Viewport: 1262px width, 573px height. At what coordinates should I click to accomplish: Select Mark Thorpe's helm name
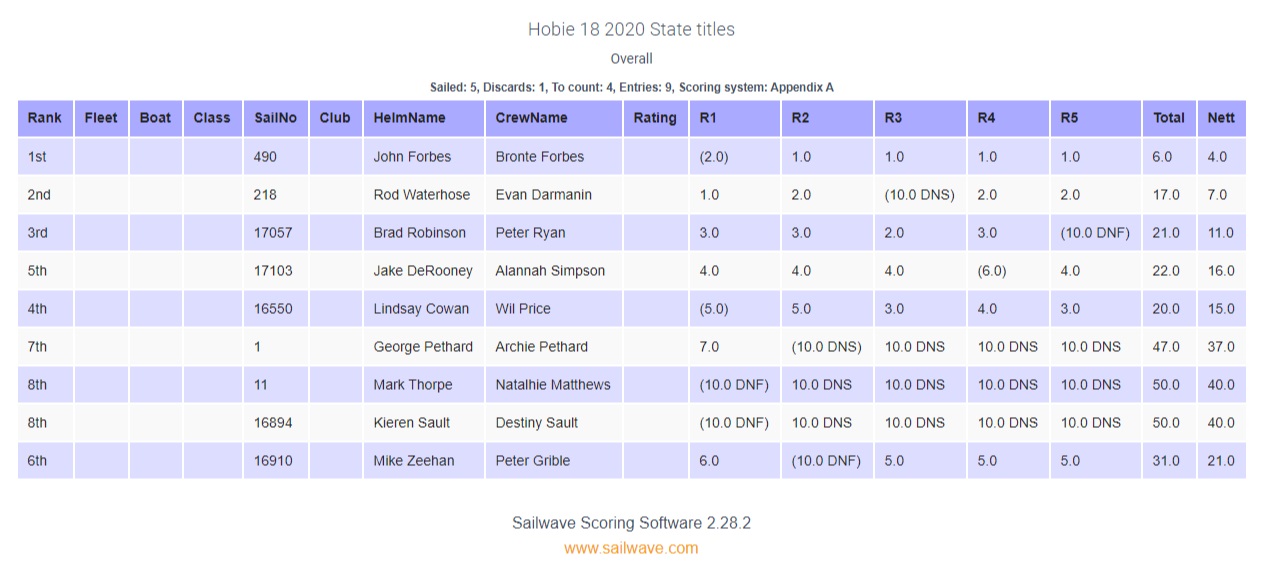(413, 385)
